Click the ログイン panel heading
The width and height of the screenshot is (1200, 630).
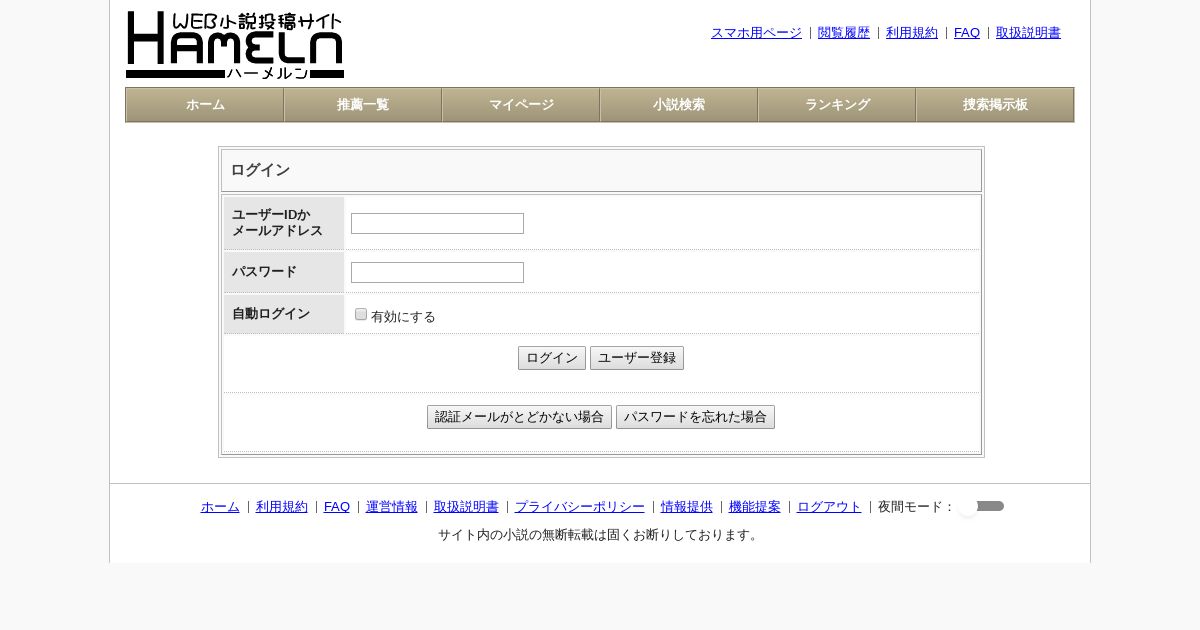click(260, 170)
